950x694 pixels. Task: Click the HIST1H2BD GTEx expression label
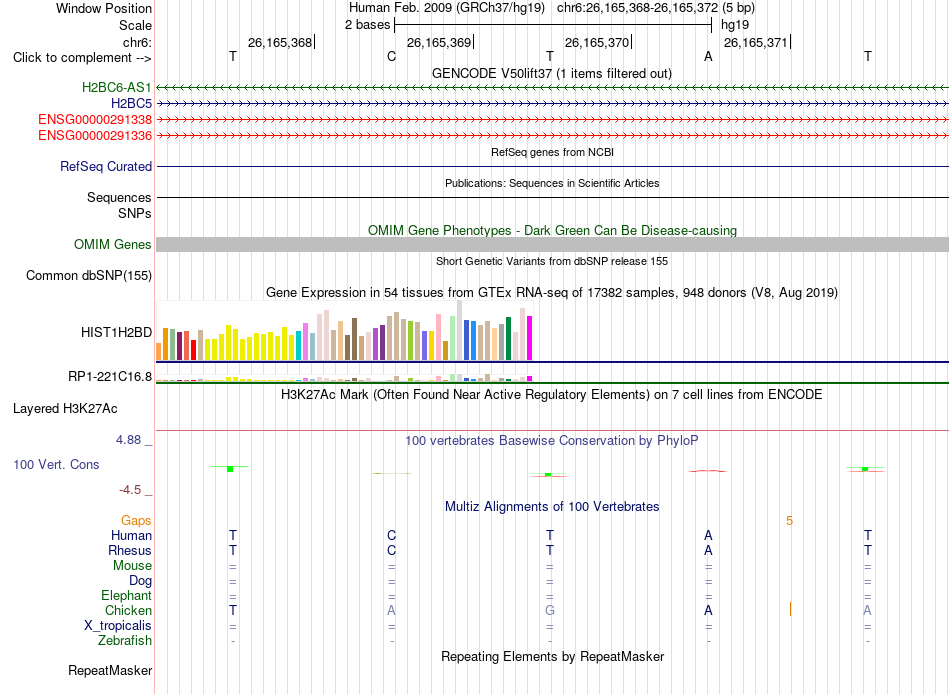pyautogui.click(x=116, y=332)
